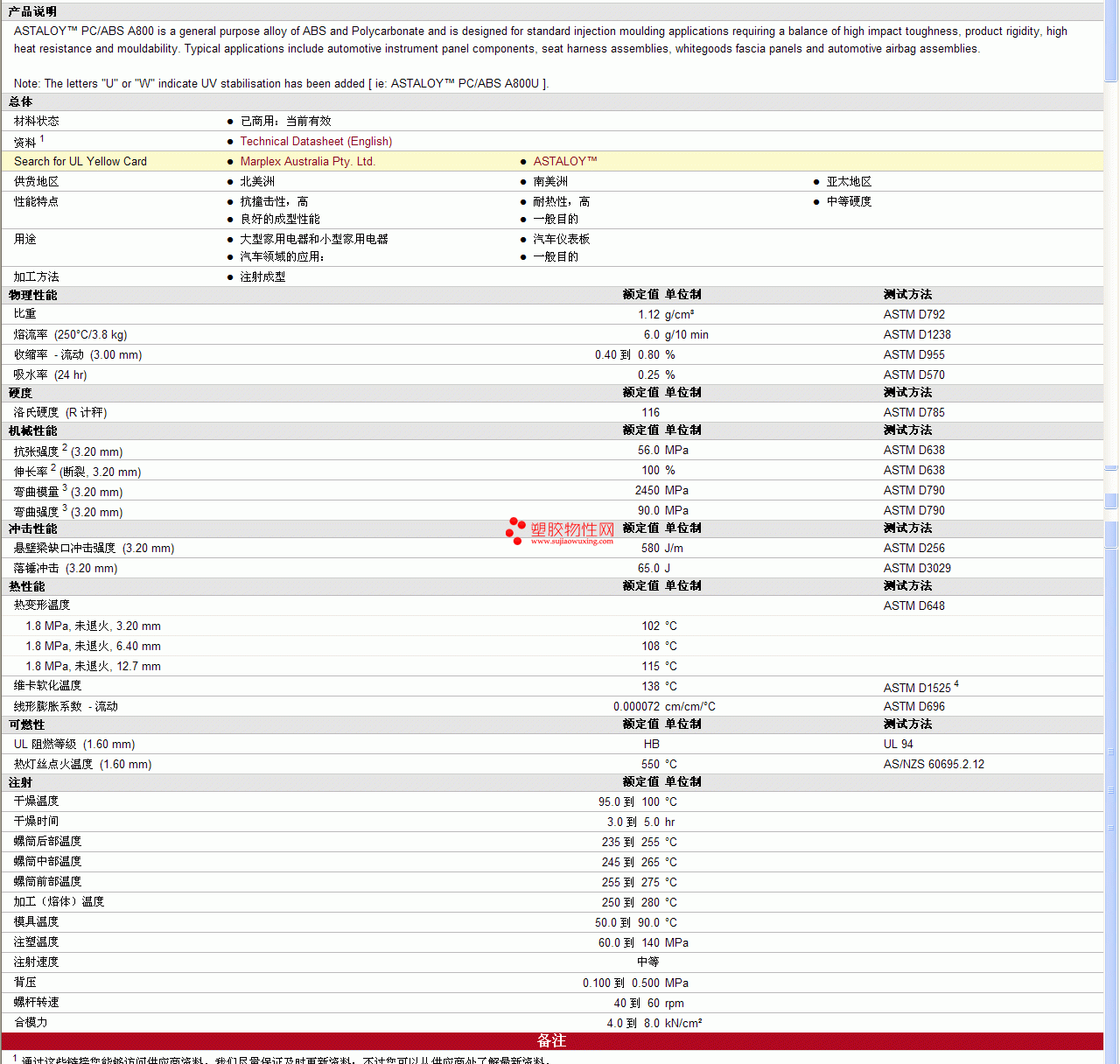
Task: Select the ASTM D1238 test method cell
Action: [917, 334]
